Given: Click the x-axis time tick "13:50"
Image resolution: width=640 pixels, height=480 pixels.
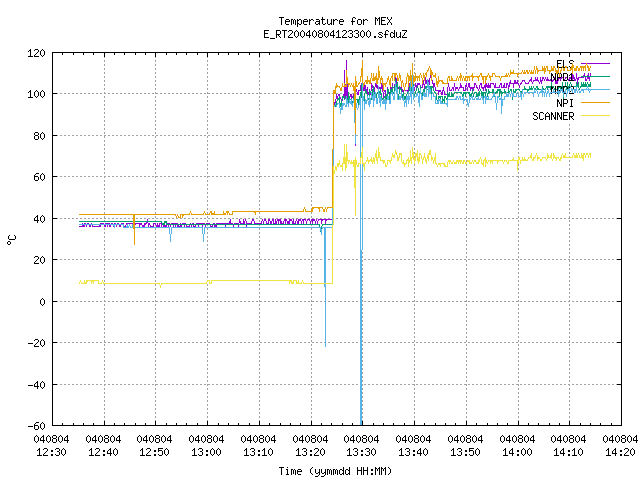Looking at the screenshot, I should pyautogui.click(x=465, y=452).
